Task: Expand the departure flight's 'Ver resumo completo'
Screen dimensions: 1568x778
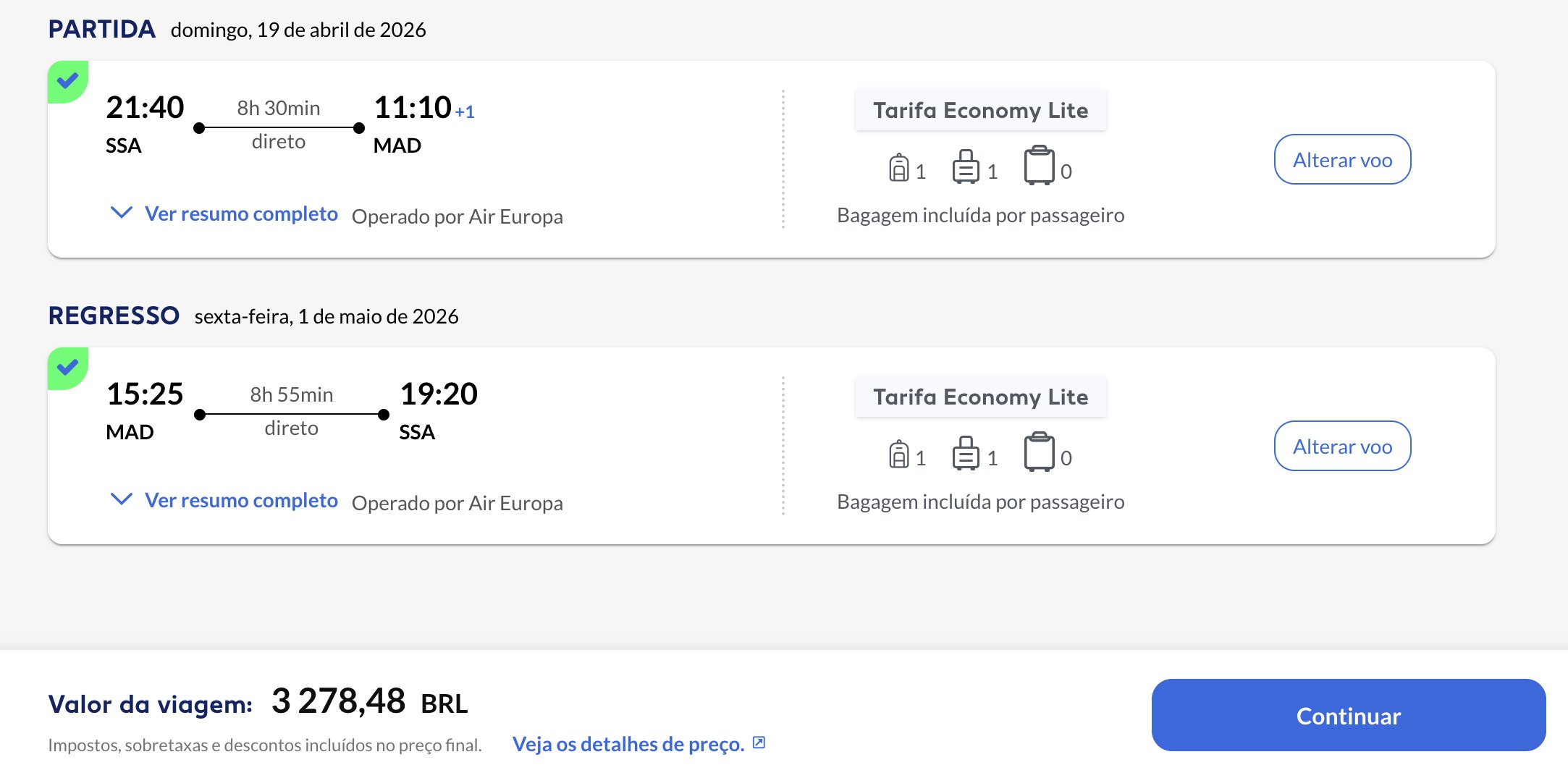Action: tap(241, 213)
